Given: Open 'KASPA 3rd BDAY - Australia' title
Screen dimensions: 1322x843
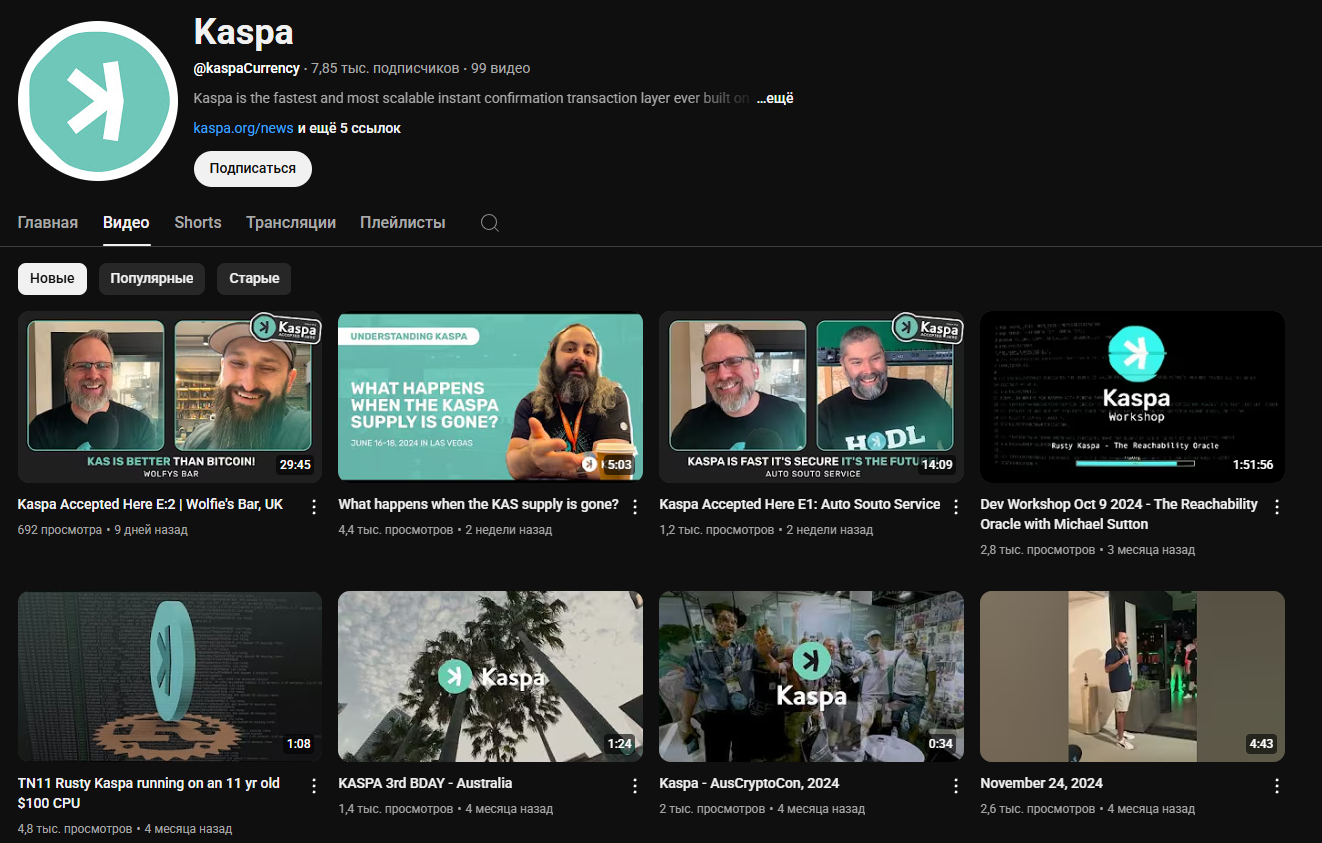Looking at the screenshot, I should point(425,784).
